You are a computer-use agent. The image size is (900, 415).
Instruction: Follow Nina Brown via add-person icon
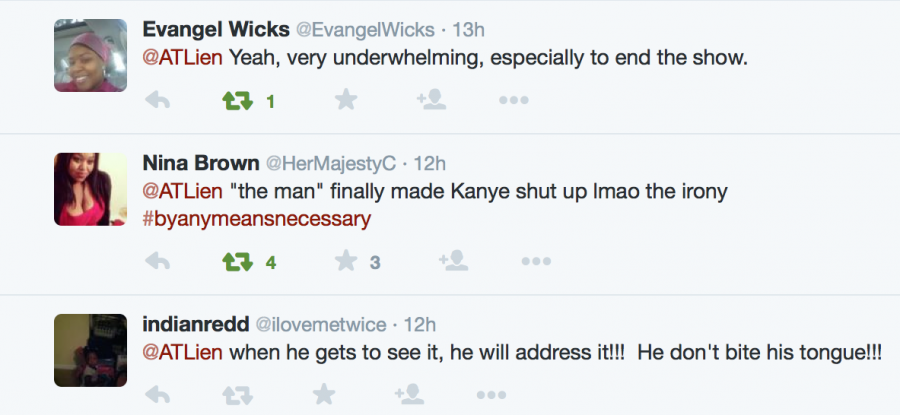454,261
